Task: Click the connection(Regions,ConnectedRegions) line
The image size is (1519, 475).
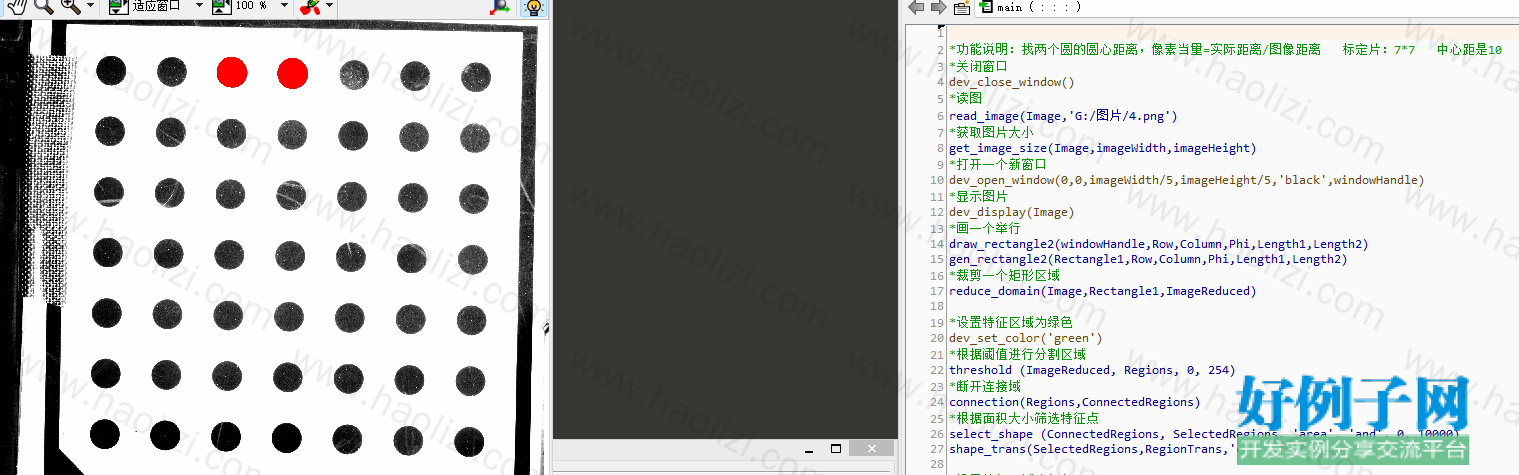Action: point(1074,402)
